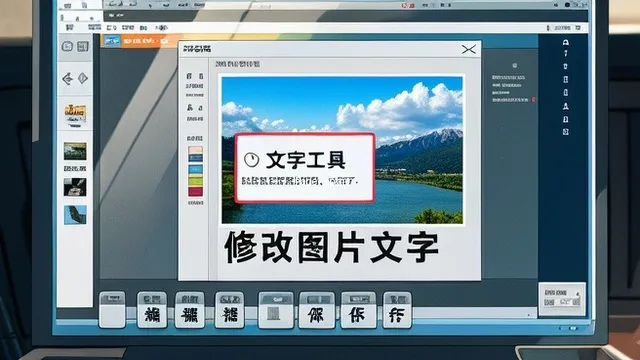
Task: Pick the light blue color swatch
Action: tap(196, 169)
